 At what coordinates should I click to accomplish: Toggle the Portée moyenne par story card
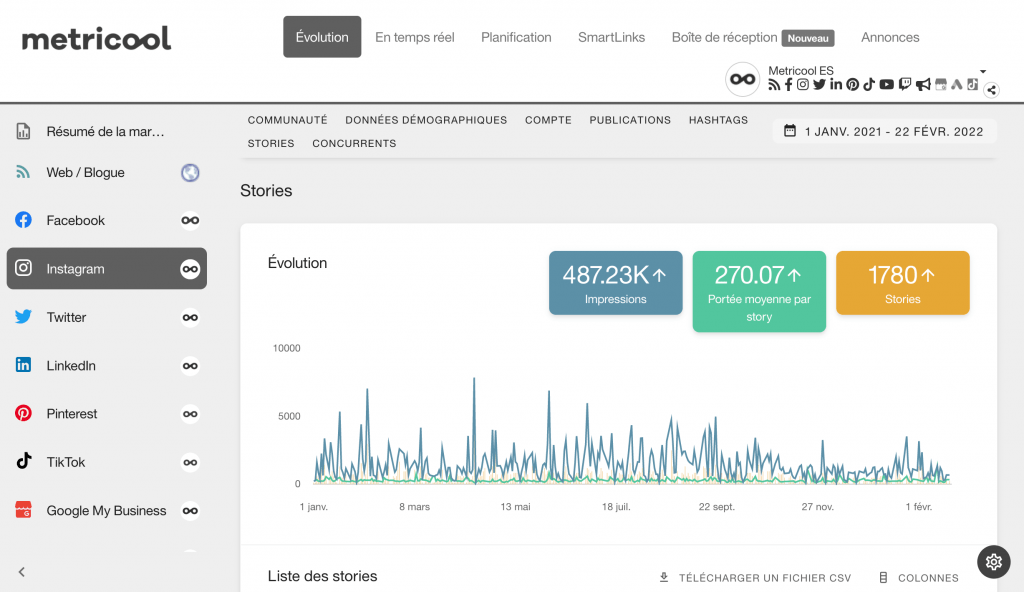click(759, 291)
